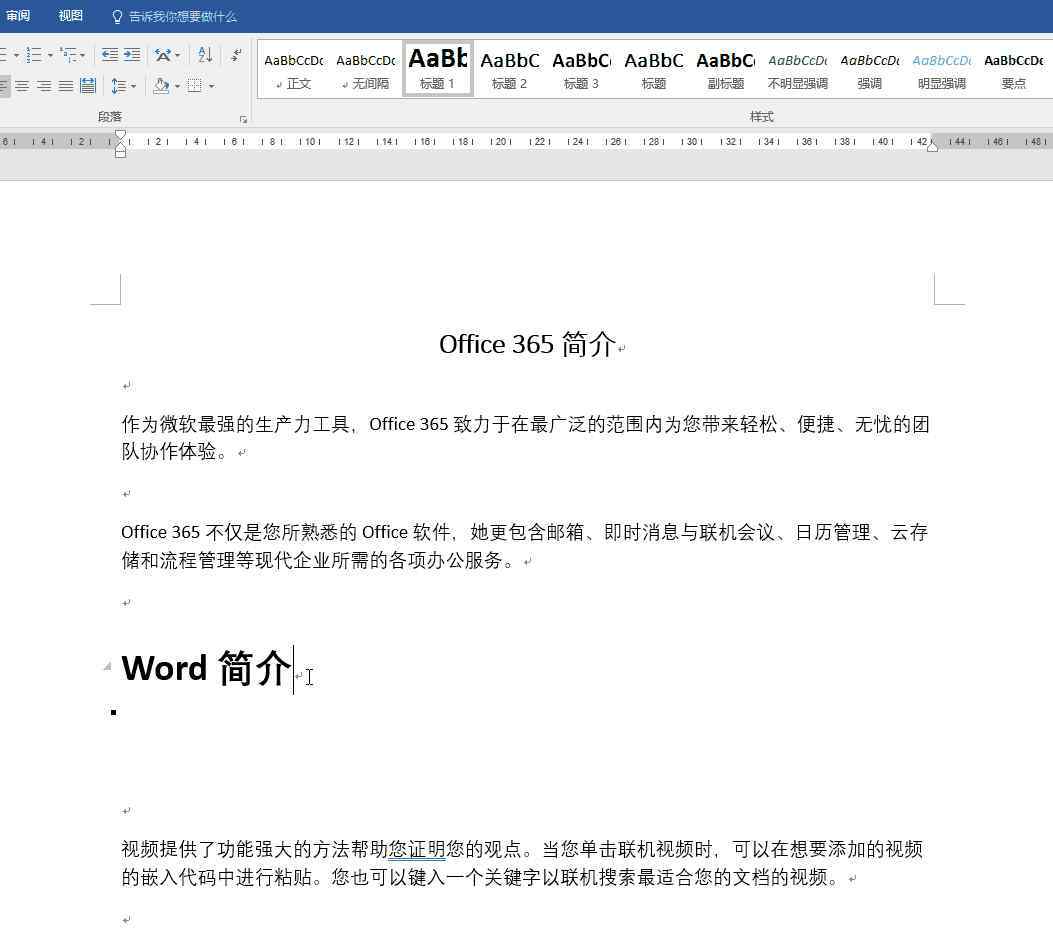Click the borders icon
1053x933 pixels.
(195, 86)
